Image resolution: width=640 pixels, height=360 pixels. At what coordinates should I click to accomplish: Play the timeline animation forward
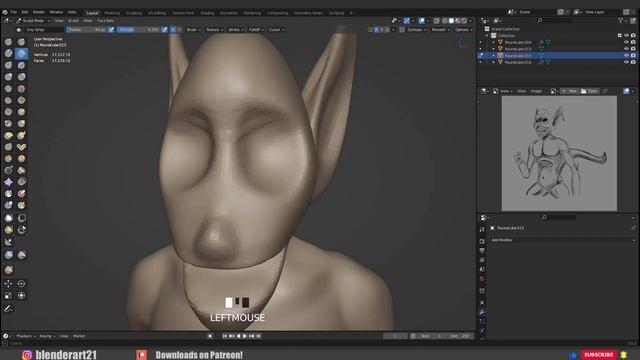(245, 336)
